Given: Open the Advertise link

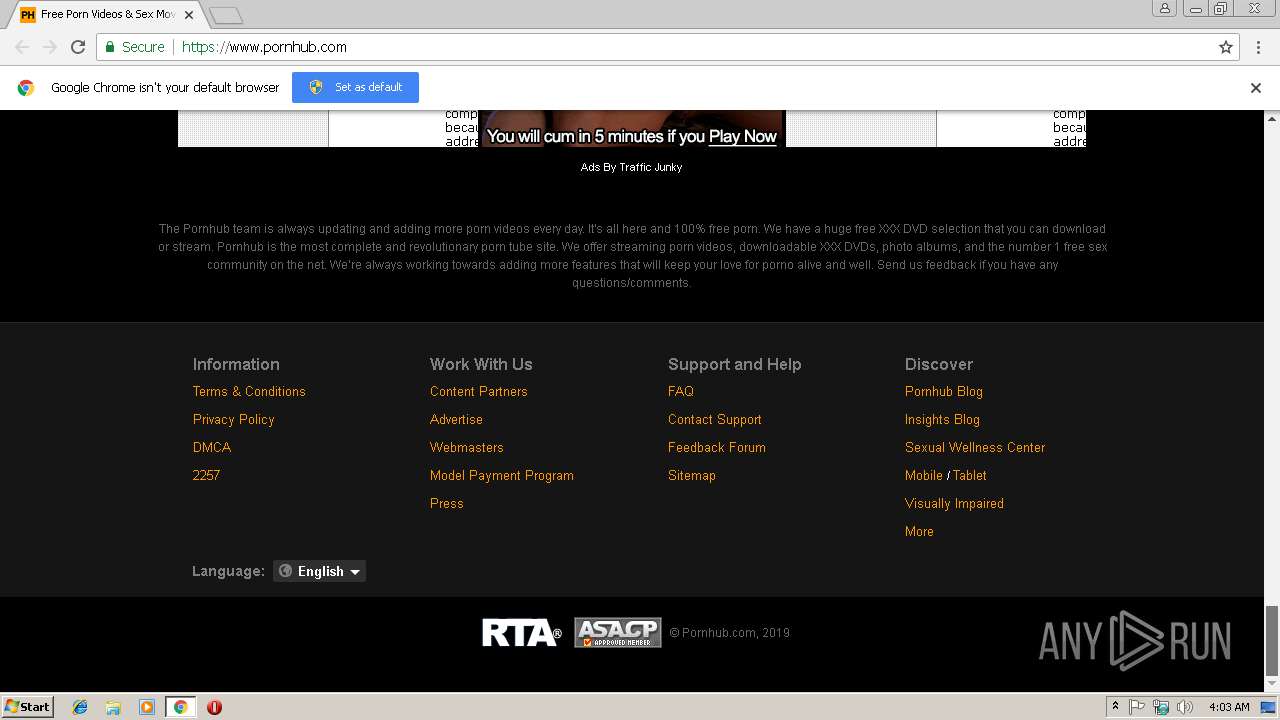Looking at the screenshot, I should pos(456,419).
